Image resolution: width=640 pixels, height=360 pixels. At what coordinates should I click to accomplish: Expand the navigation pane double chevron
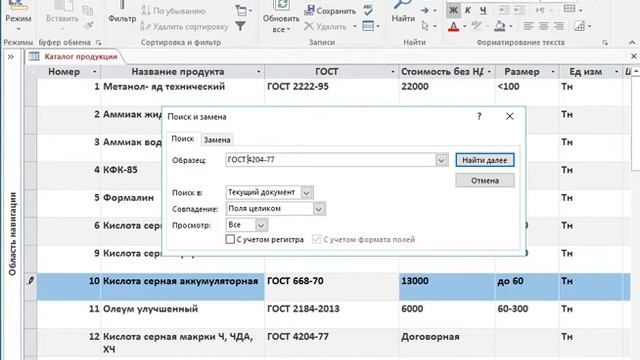tap(11, 57)
